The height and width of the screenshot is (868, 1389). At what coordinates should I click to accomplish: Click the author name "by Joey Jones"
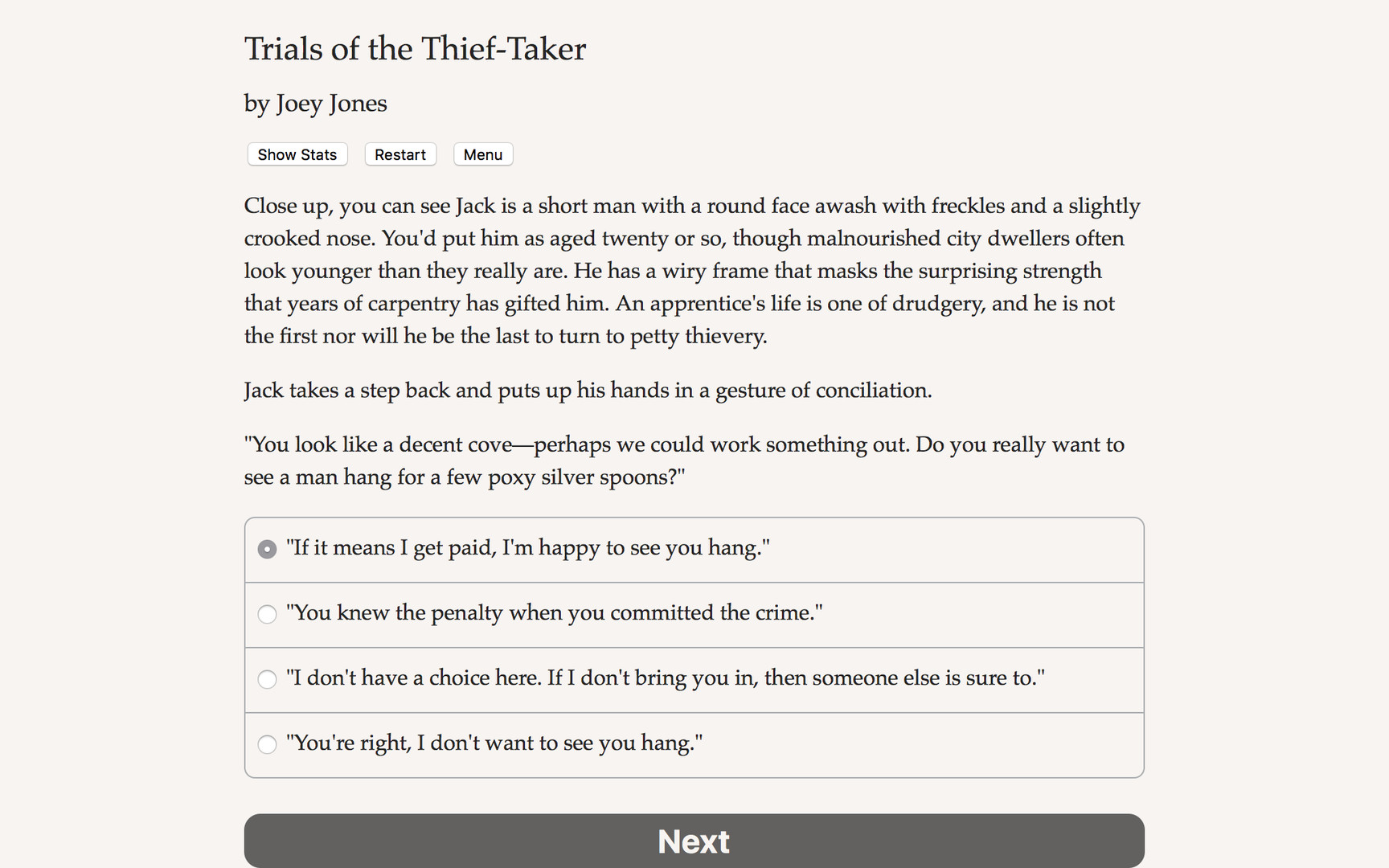click(315, 103)
